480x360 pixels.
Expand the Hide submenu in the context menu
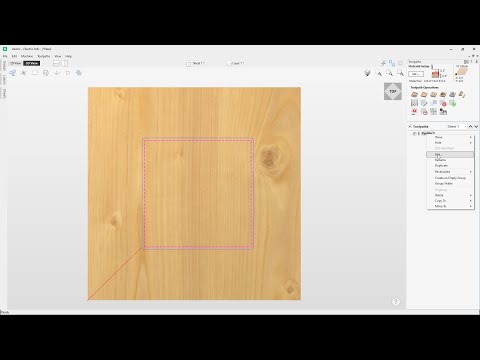click(x=450, y=143)
